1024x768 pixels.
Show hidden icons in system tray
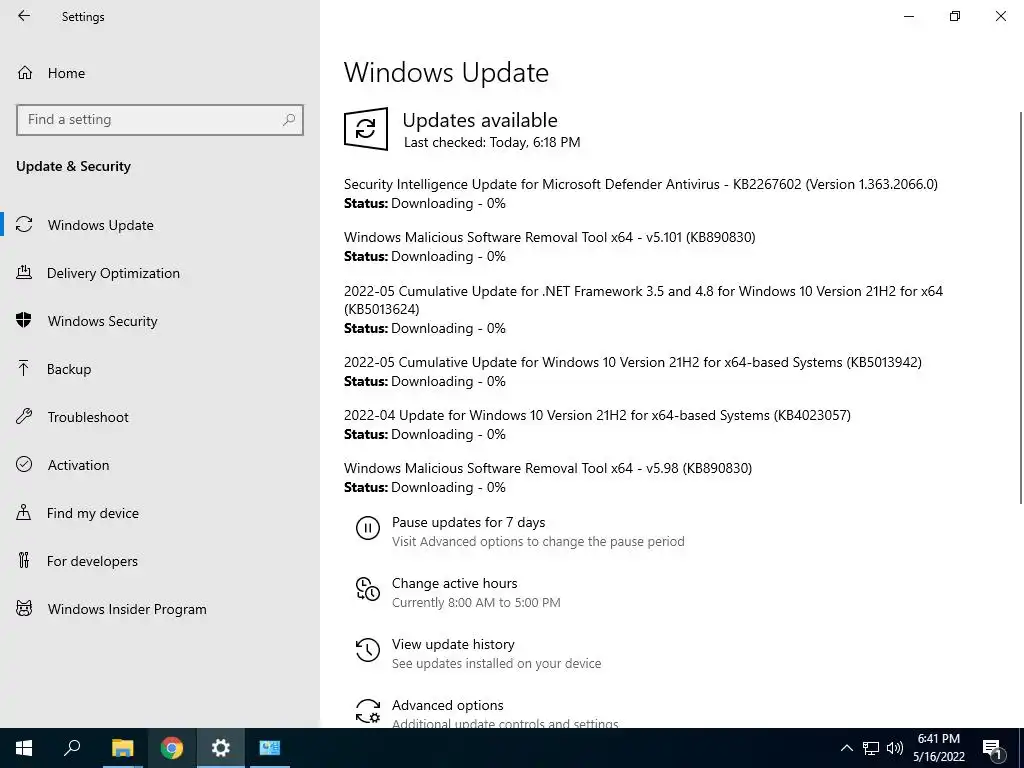pos(846,748)
